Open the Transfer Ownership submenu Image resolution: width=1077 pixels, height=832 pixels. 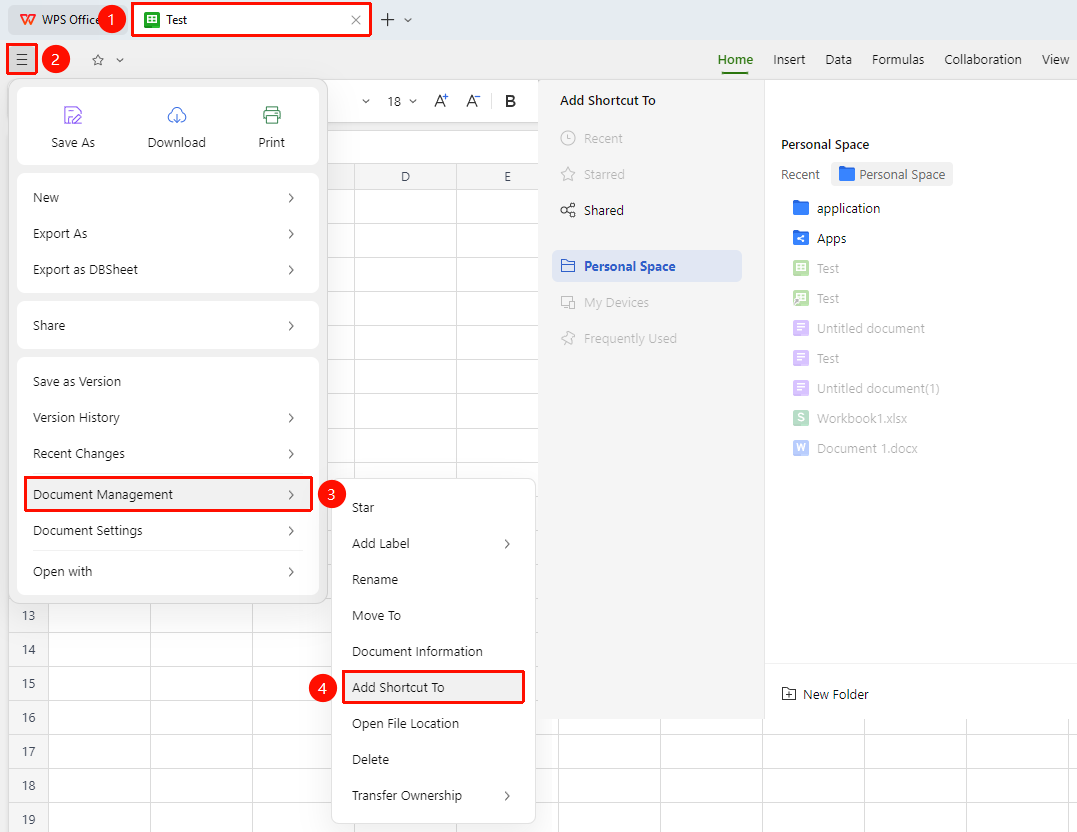click(x=433, y=796)
